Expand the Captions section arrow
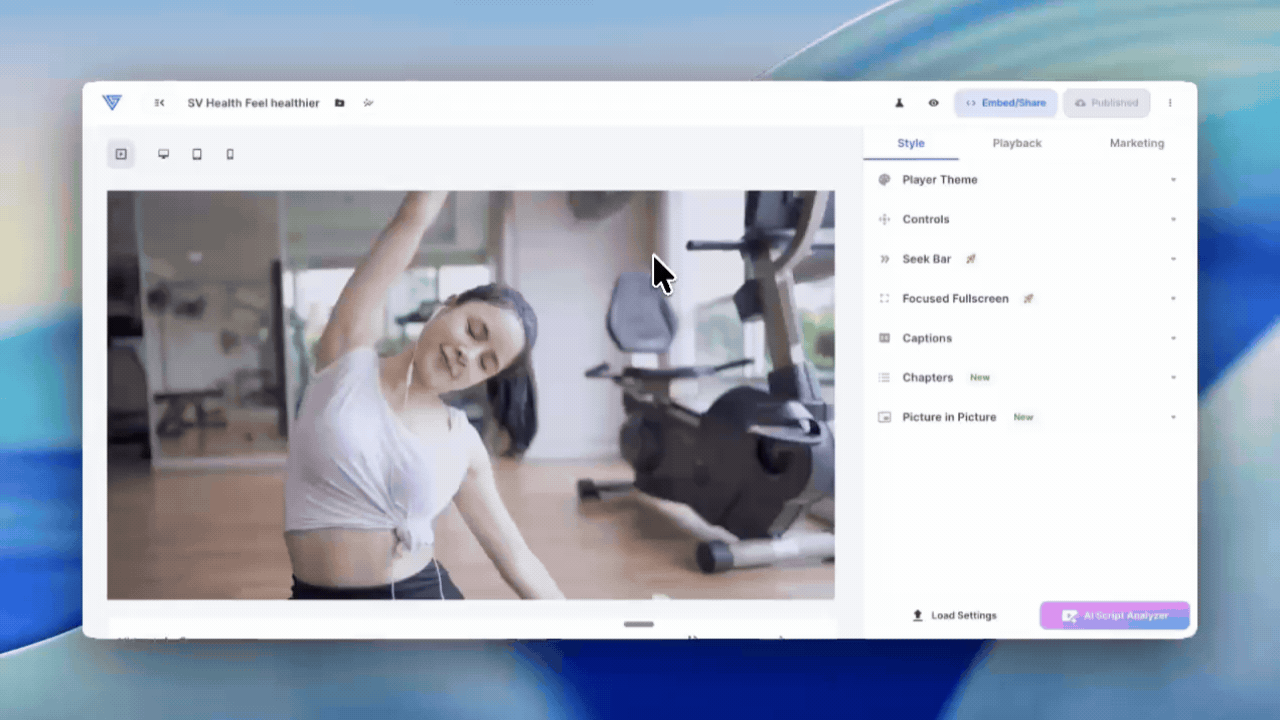1280x720 pixels. click(1173, 338)
